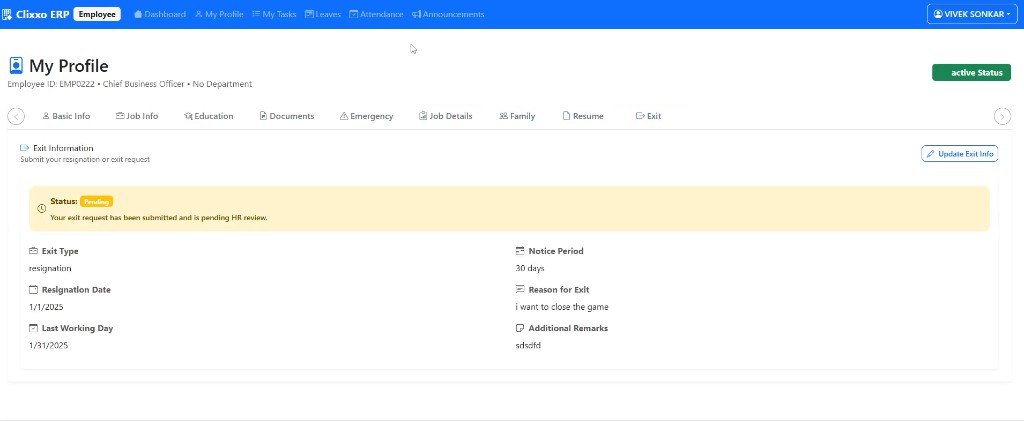This screenshot has width=1024, height=421.
Task: Click the '30 days' notice period value
Action: 530,268
